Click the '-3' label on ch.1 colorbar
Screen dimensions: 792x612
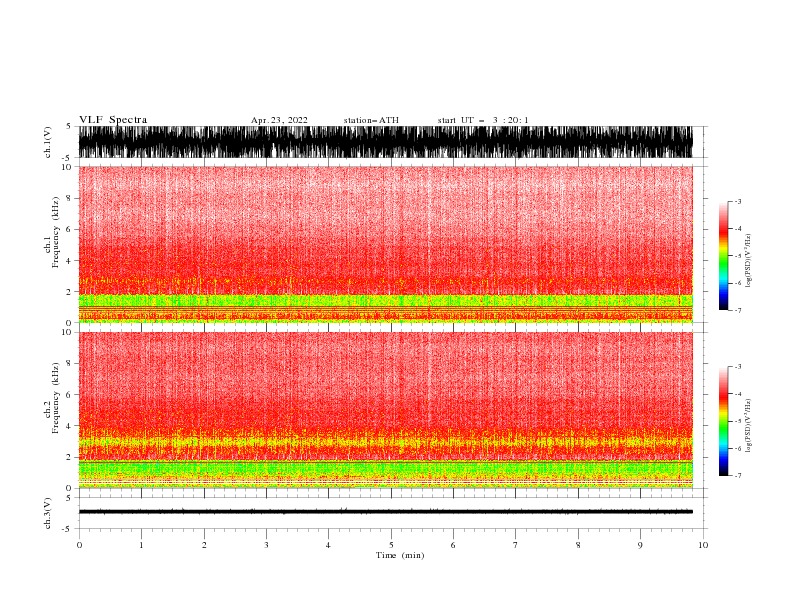coord(737,201)
